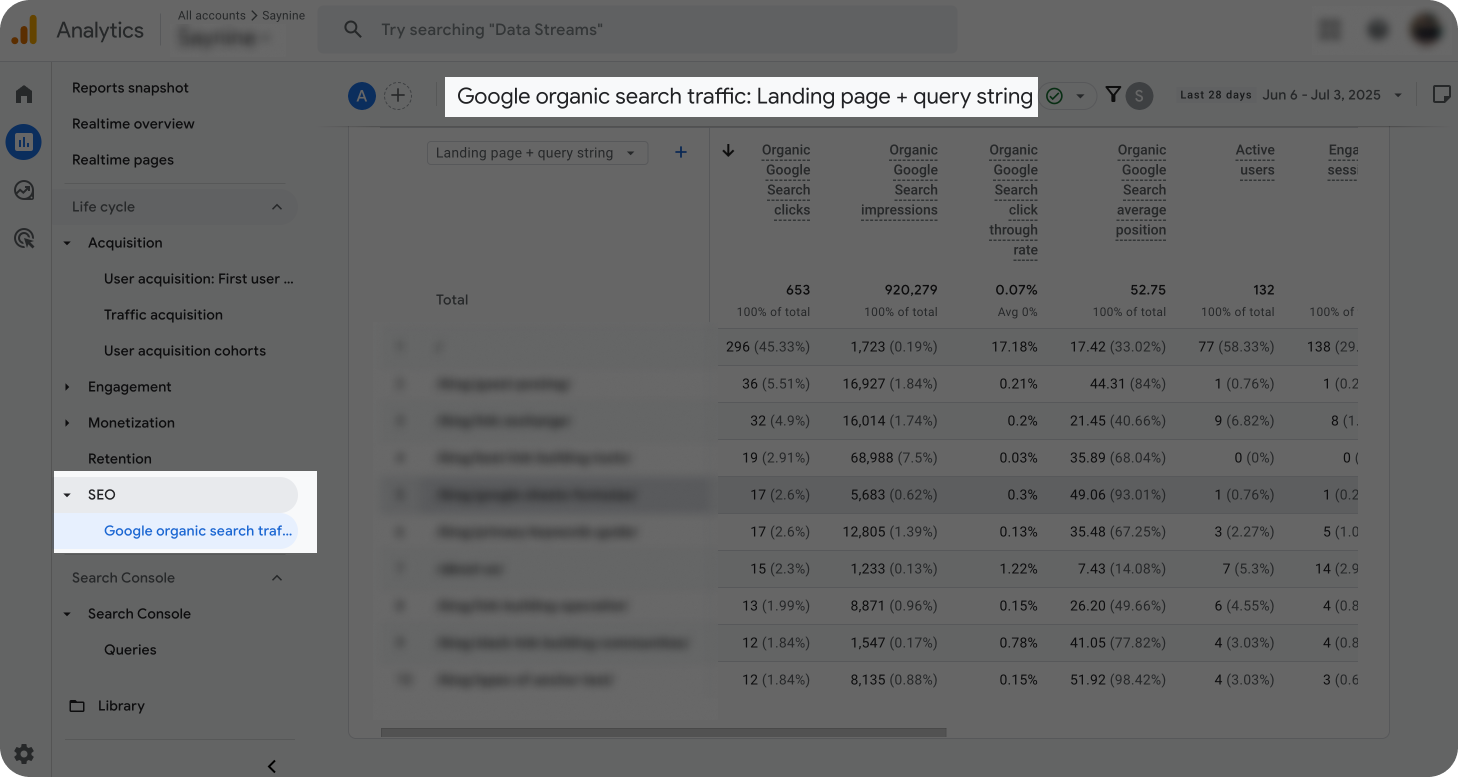Viewport: 1458px width, 777px height.
Task: Open Reports snapshot
Action: [x=130, y=88]
